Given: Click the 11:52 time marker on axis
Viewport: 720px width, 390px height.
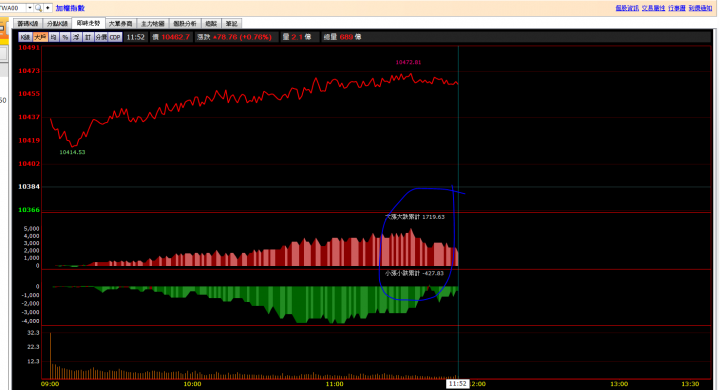Looking at the screenshot, I should [457, 384].
